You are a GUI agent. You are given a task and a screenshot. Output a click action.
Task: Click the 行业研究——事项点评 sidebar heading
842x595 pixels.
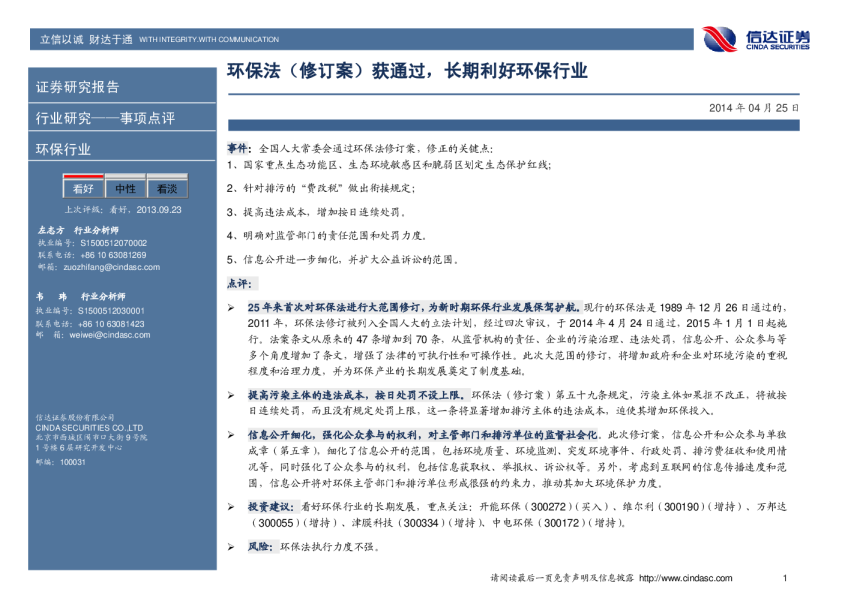pos(105,118)
